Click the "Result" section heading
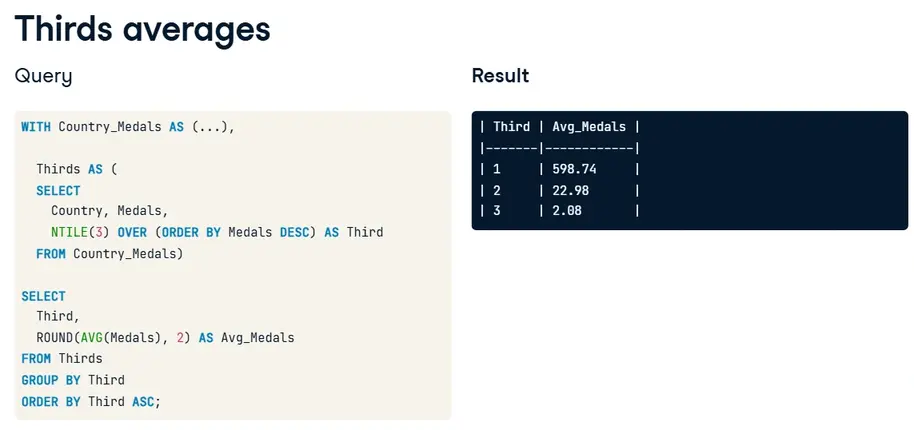 [500, 76]
